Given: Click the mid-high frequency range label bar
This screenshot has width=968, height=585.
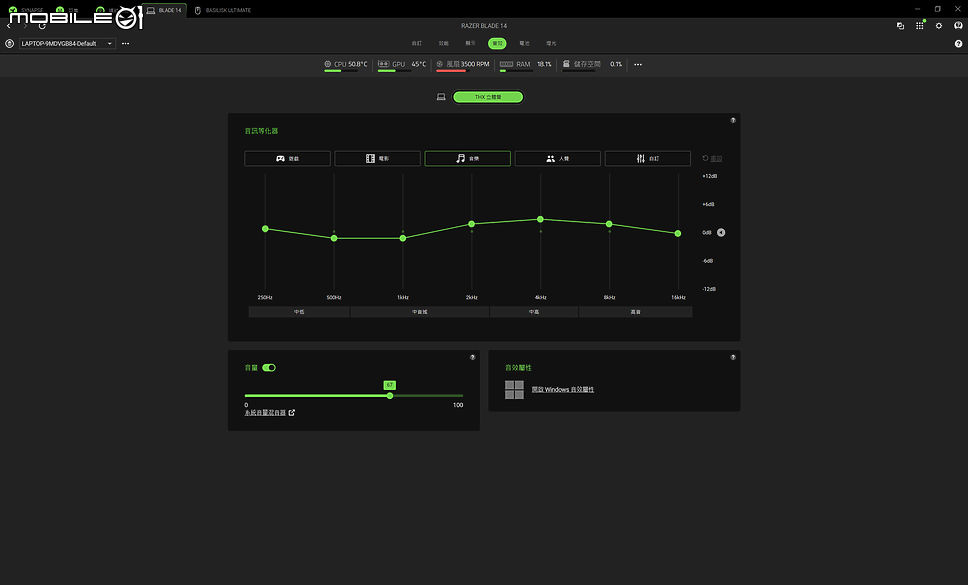Looking at the screenshot, I should click(x=534, y=312).
